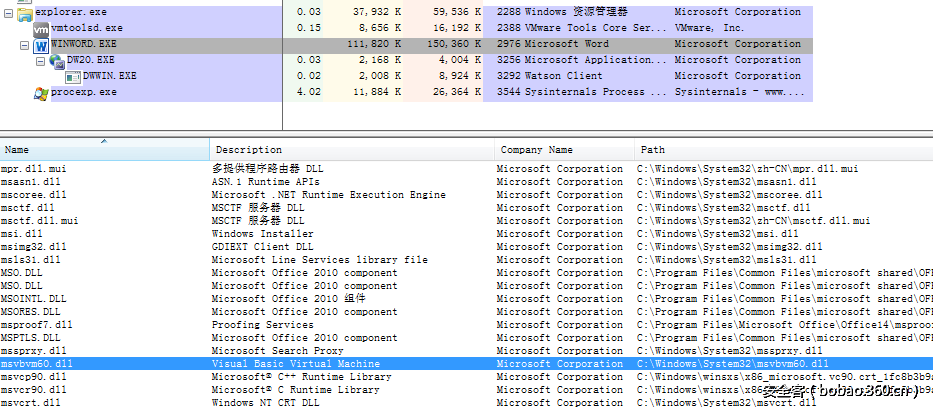The width and height of the screenshot is (933, 409).
Task: Click the WINWORD.EXE Word icon
Action: [x=41, y=46]
